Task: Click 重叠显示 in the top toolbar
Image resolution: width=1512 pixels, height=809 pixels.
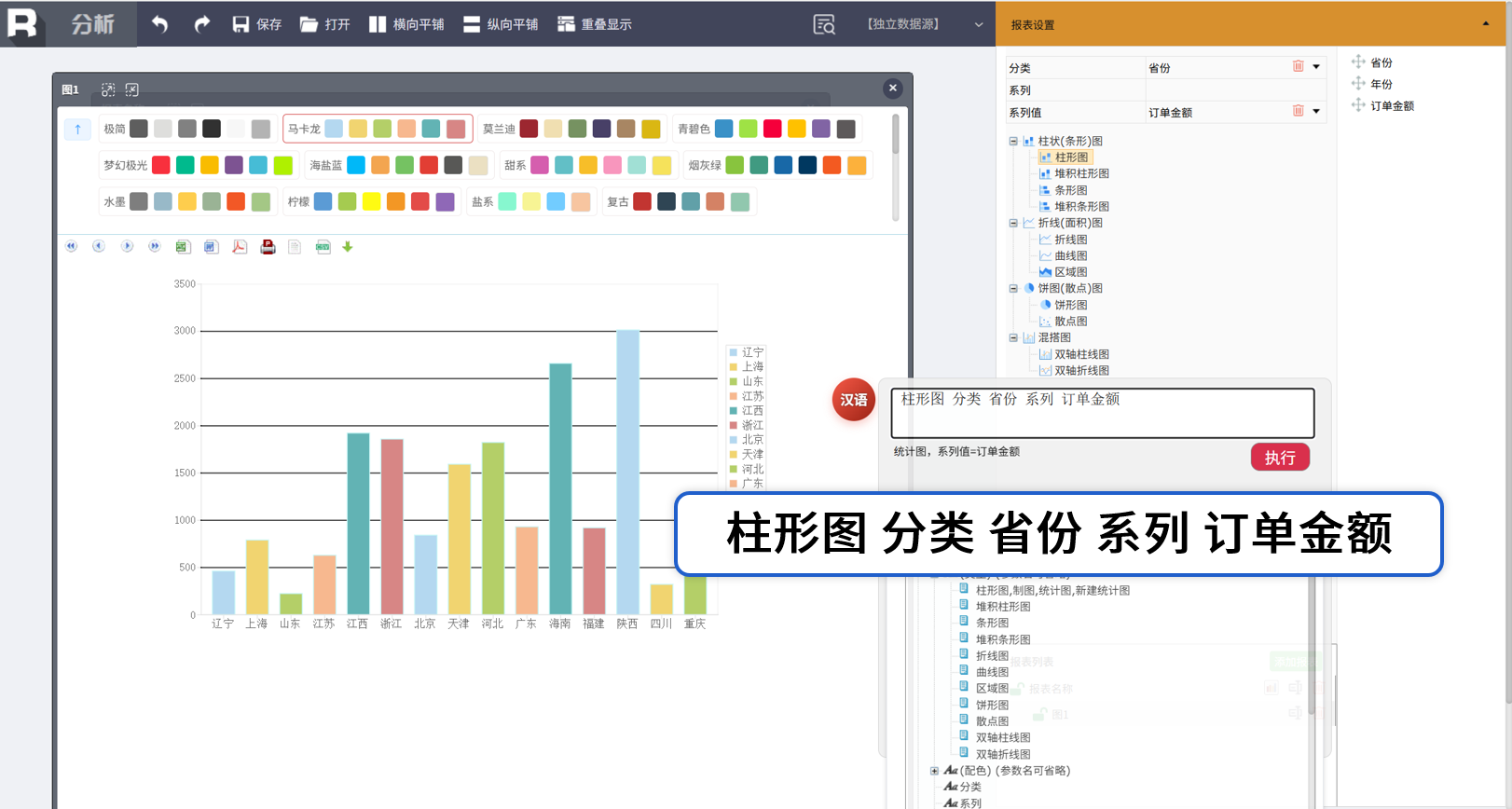Action: pos(595,24)
